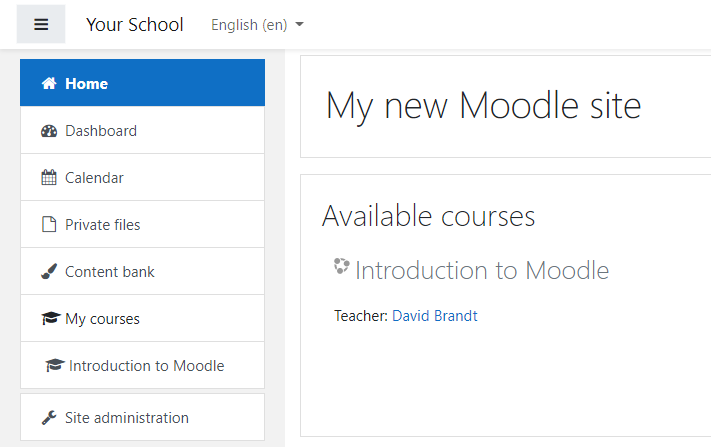Click the Home house icon
Screen dimensions: 711x447
pyautogui.click(x=49, y=83)
